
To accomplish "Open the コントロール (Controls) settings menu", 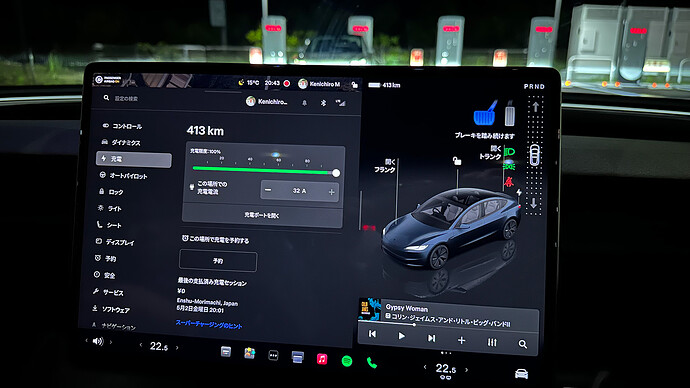I will coord(122,126).
